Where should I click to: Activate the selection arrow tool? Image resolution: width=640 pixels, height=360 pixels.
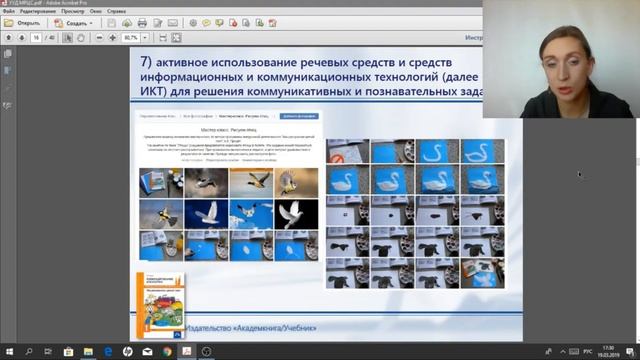pos(67,38)
